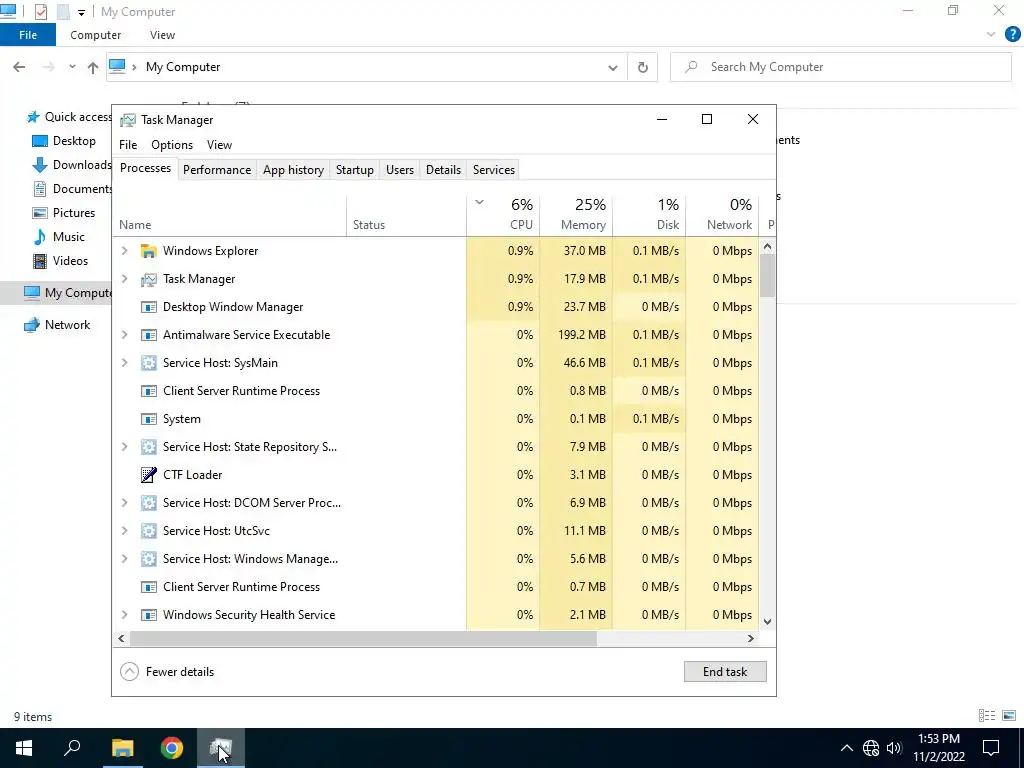Click the Antimalware Service Executable icon

[149, 335]
